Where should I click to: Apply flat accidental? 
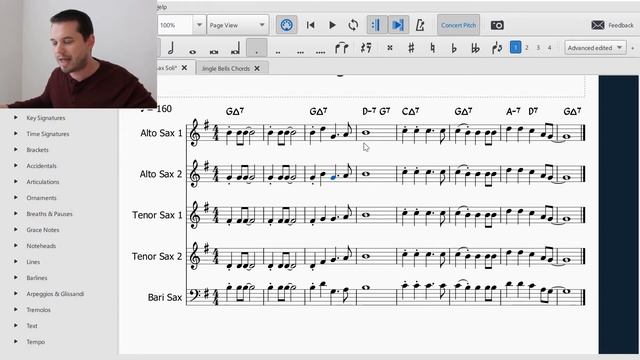click(454, 48)
